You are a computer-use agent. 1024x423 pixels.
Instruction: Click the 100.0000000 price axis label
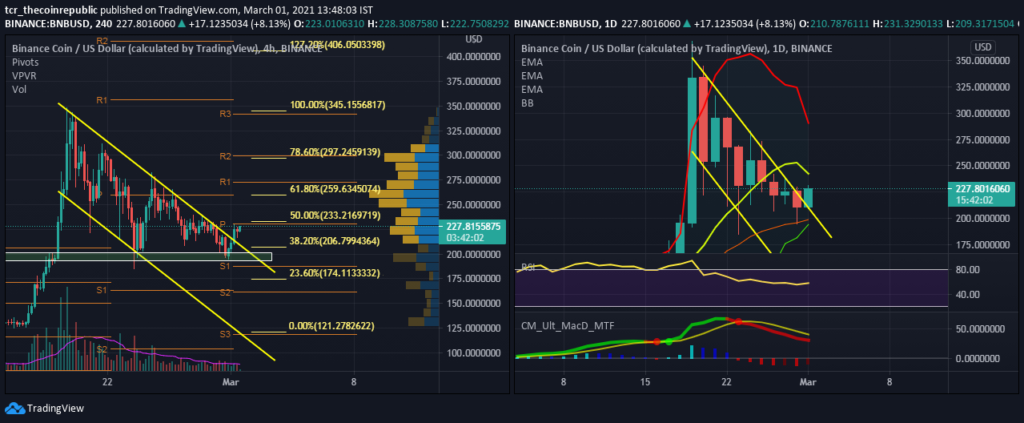click(x=475, y=352)
